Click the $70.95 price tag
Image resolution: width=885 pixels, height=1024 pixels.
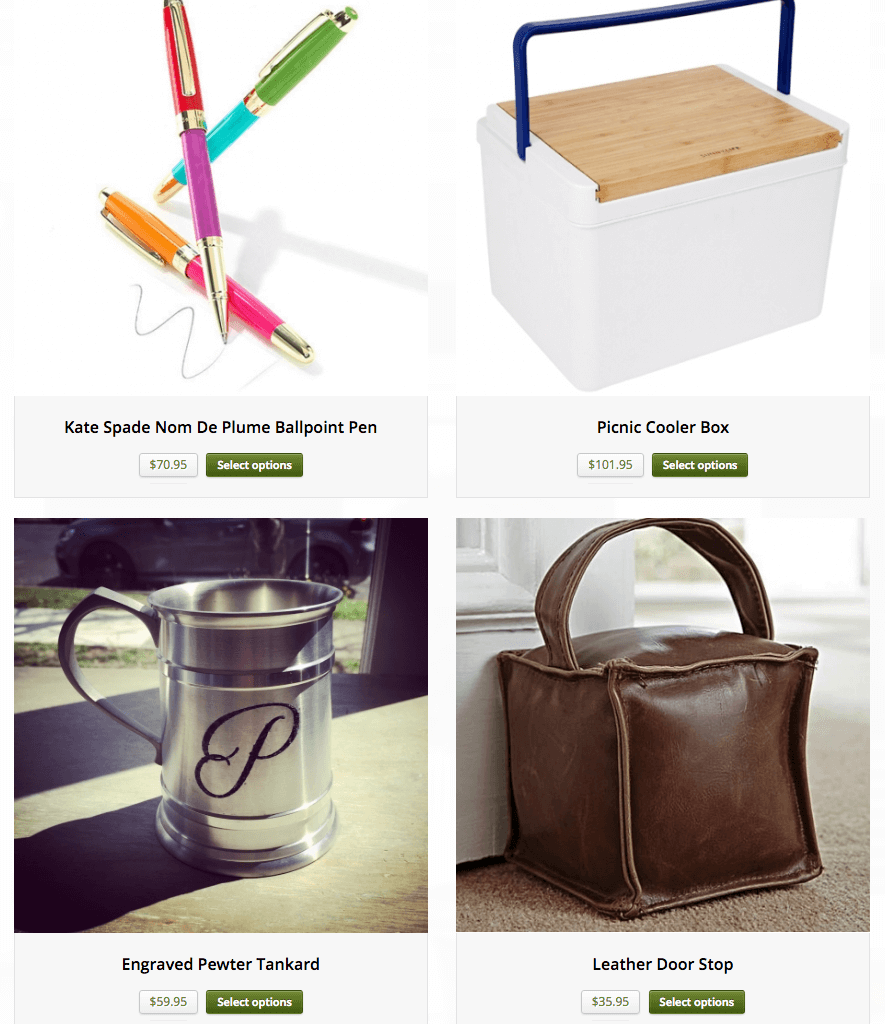click(169, 465)
